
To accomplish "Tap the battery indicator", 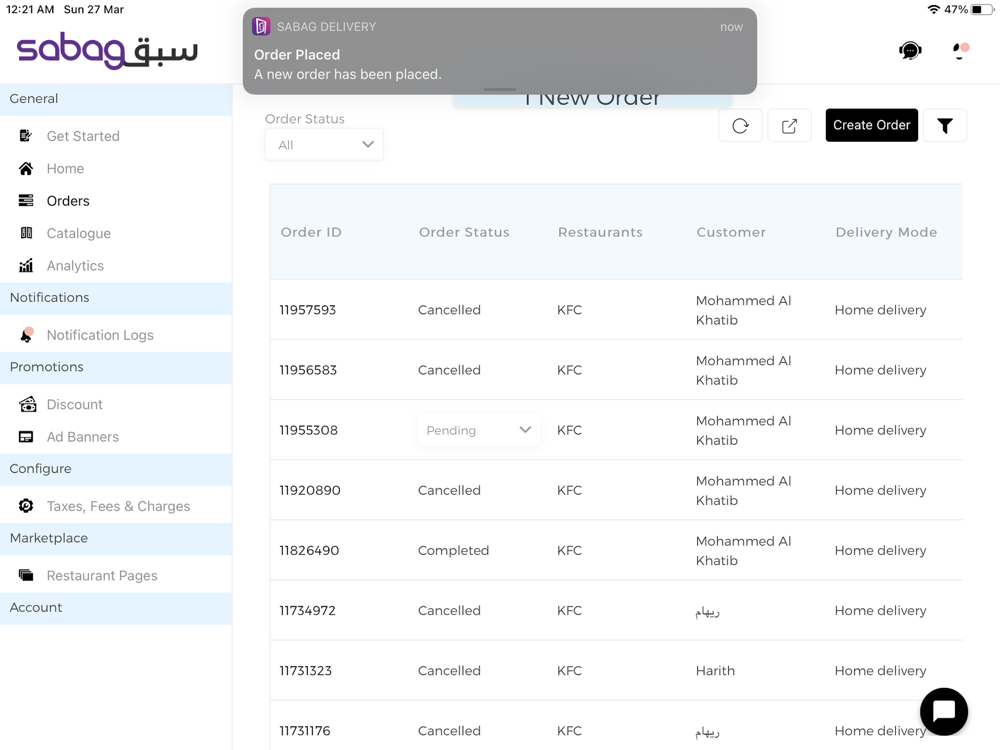I will [981, 10].
